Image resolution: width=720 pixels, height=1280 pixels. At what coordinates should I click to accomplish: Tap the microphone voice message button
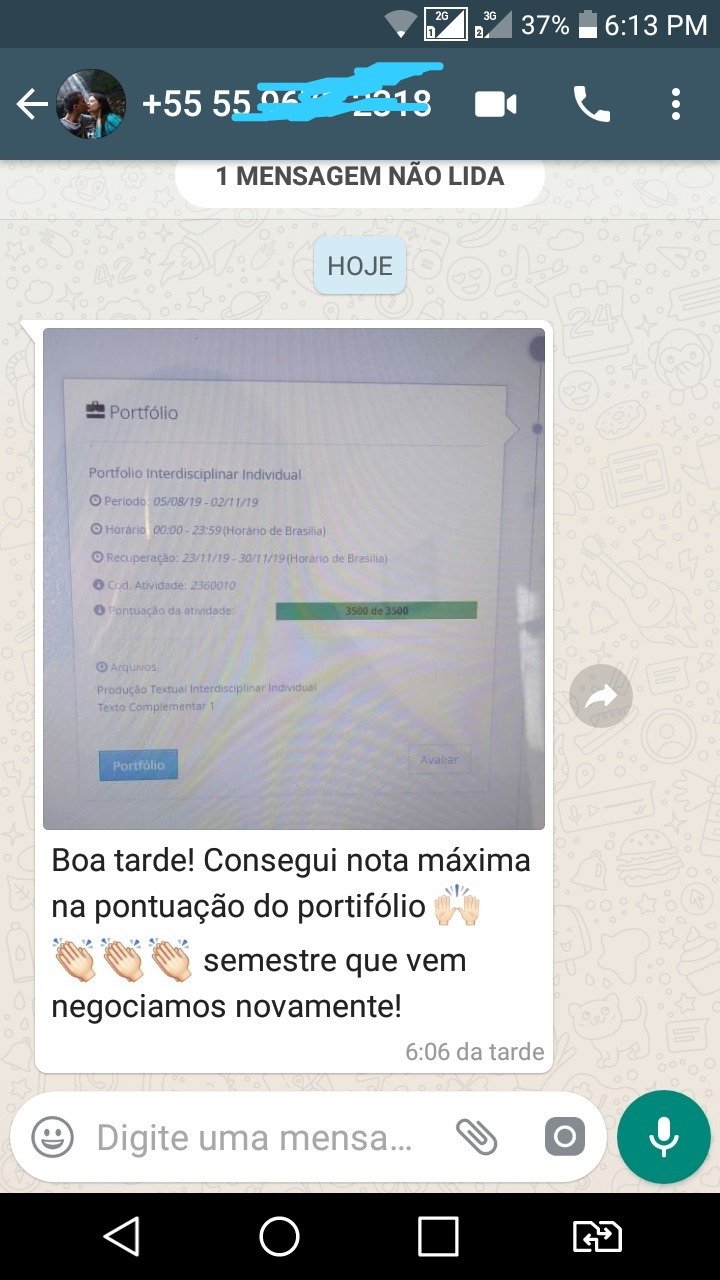(x=664, y=1137)
